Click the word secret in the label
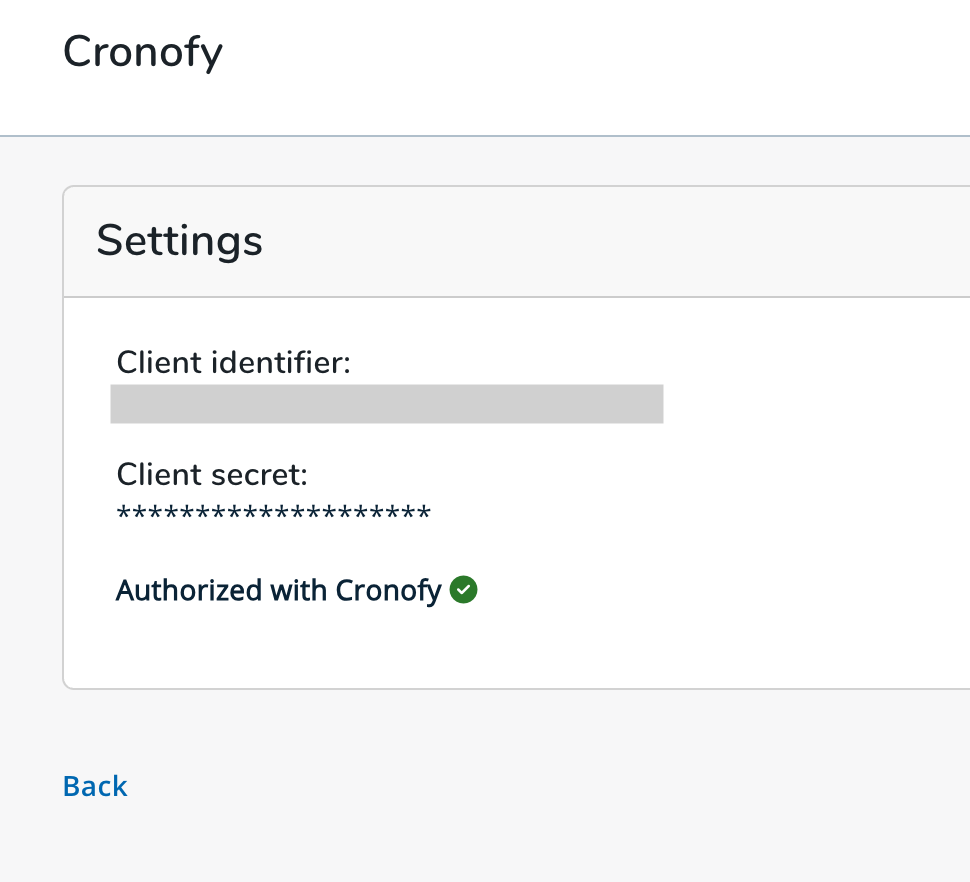The width and height of the screenshot is (970, 882). pos(259,475)
